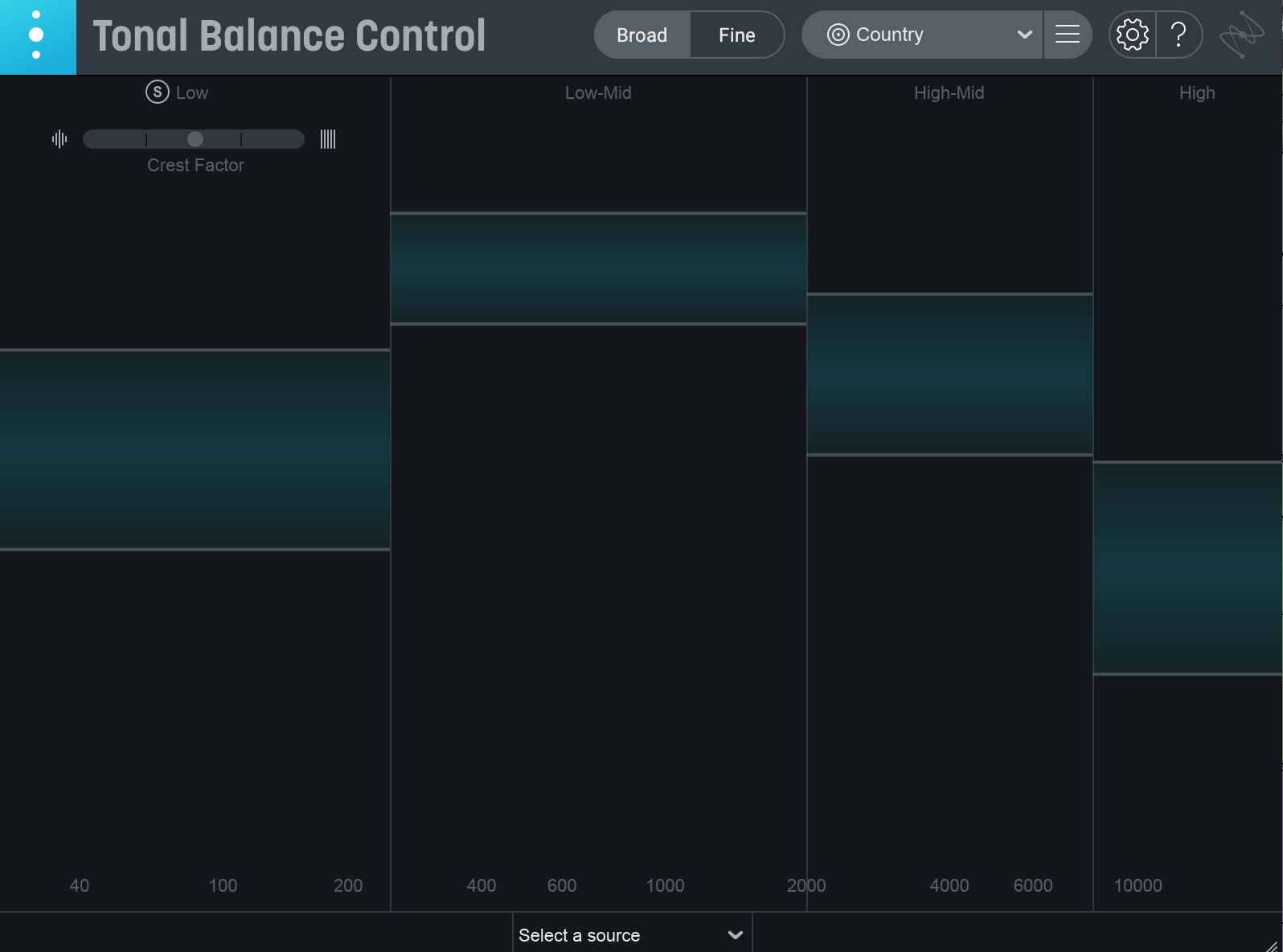Click the target curve icon beside Country
The width and height of the screenshot is (1283, 952).
838,35
